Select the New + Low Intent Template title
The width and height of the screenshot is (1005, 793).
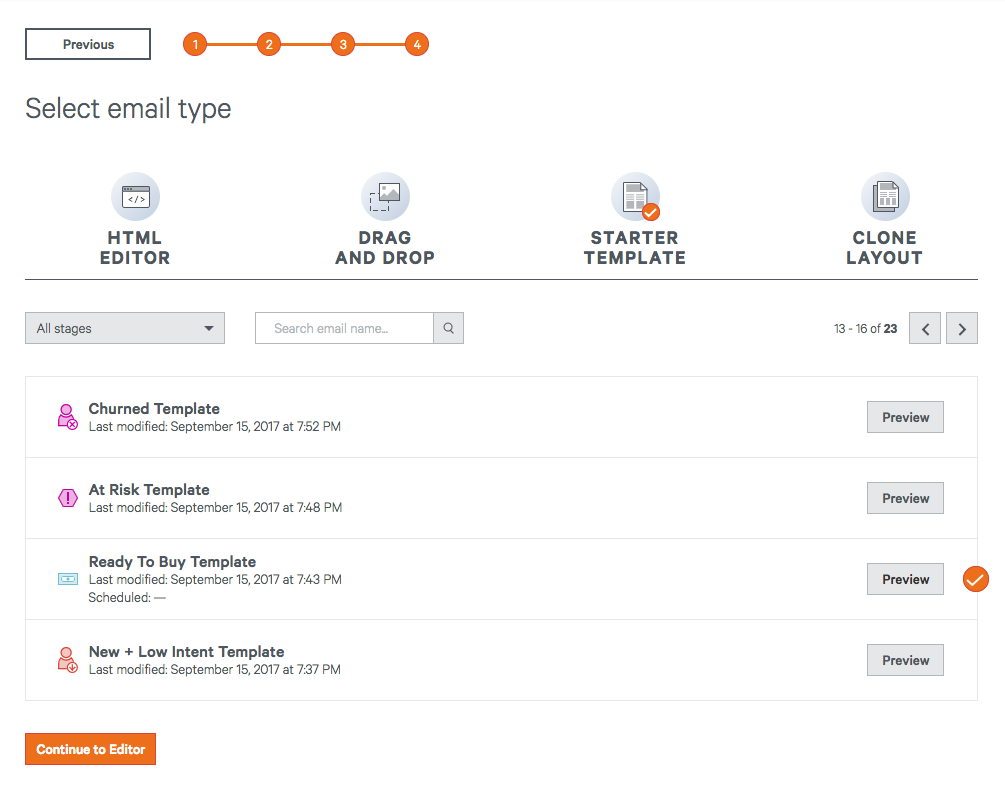click(x=187, y=651)
